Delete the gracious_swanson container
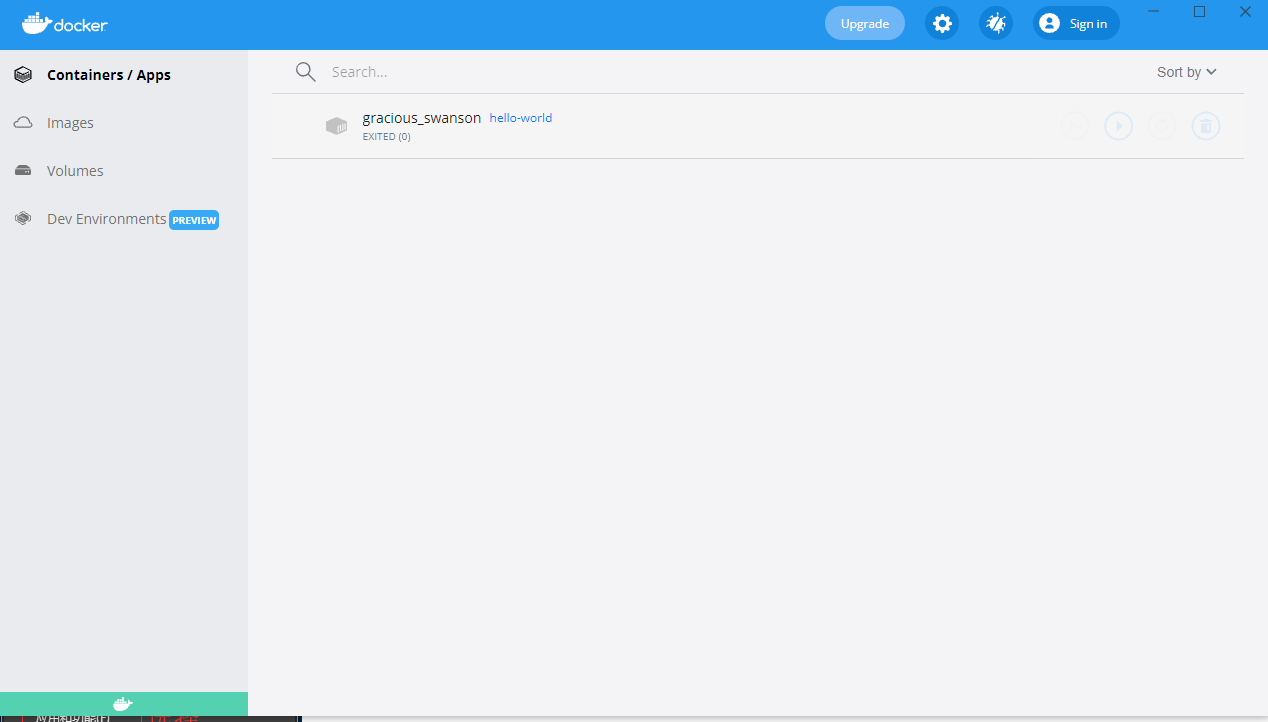This screenshot has height=722, width=1268. [x=1206, y=126]
